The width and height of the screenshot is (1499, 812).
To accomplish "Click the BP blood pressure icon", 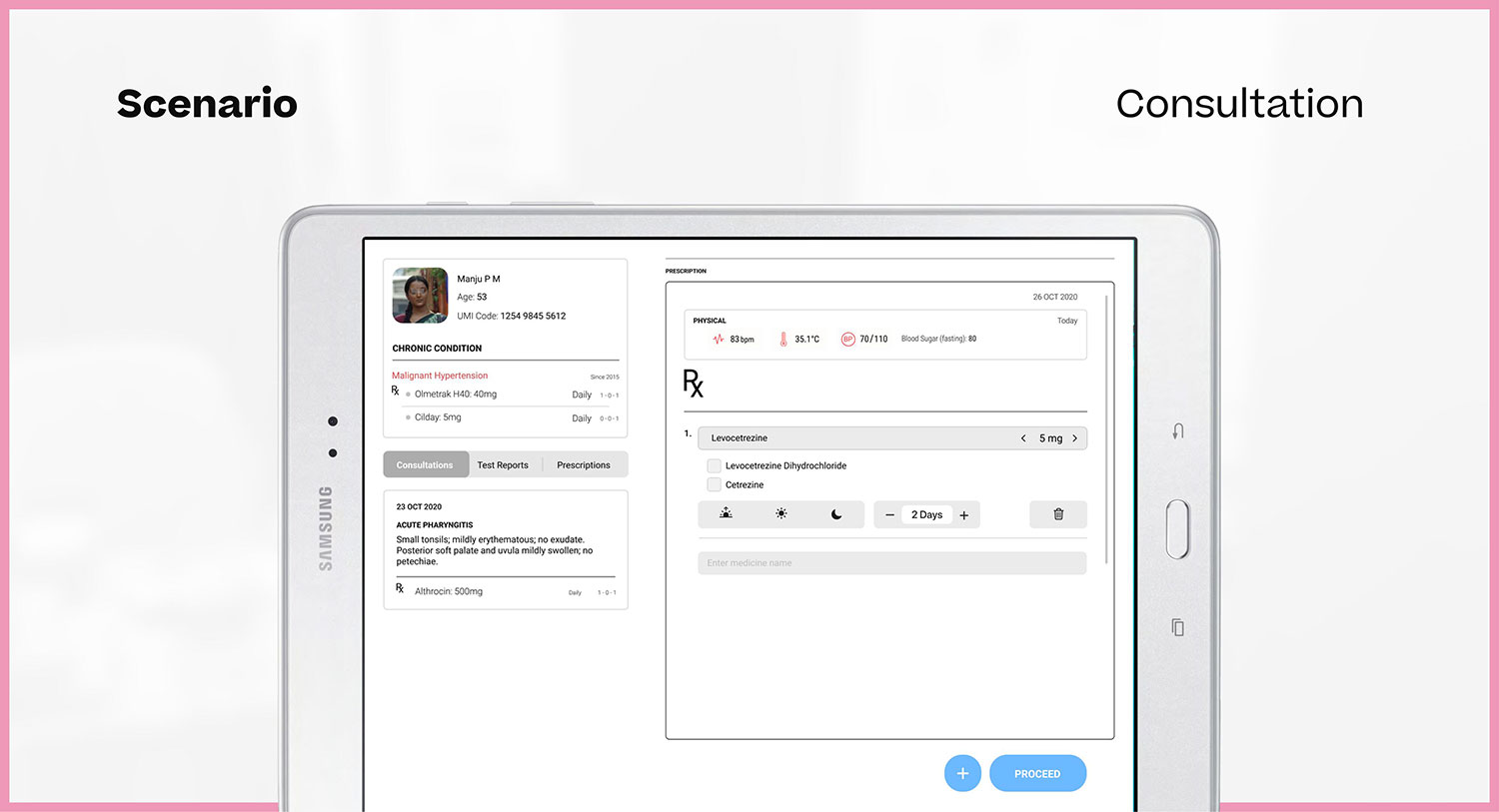I will [x=847, y=340].
